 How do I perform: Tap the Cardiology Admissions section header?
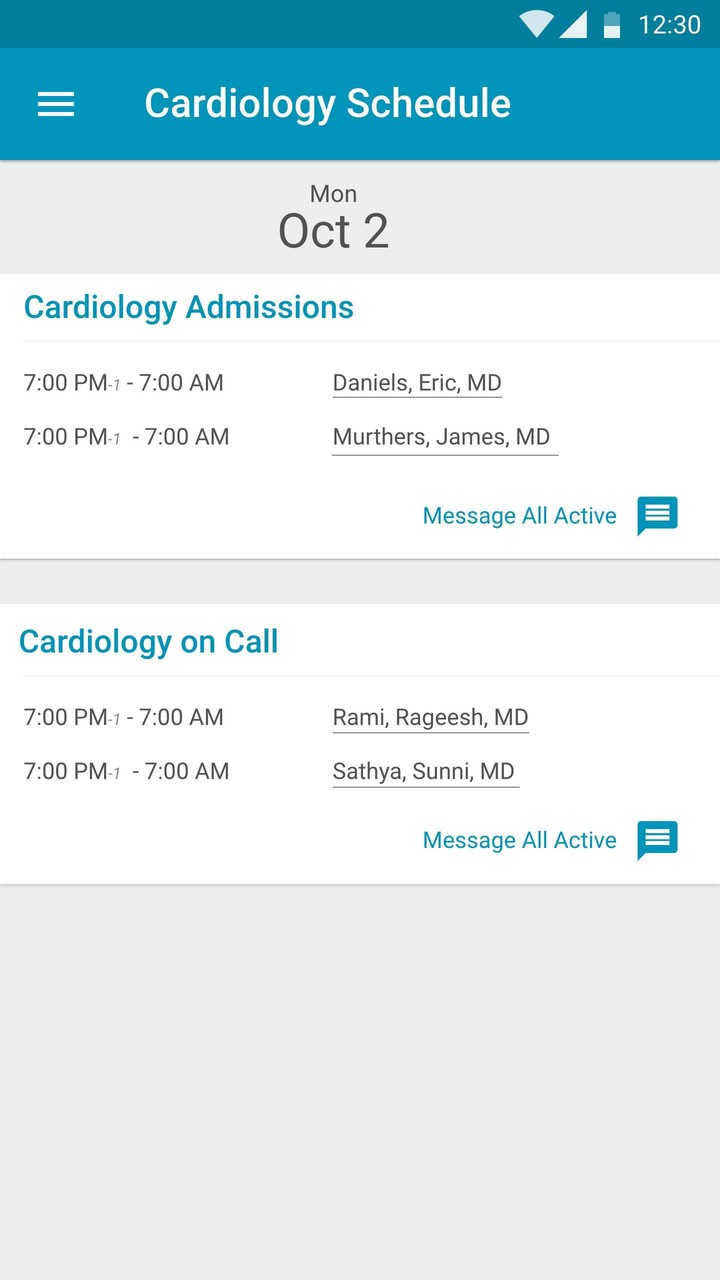tap(189, 307)
